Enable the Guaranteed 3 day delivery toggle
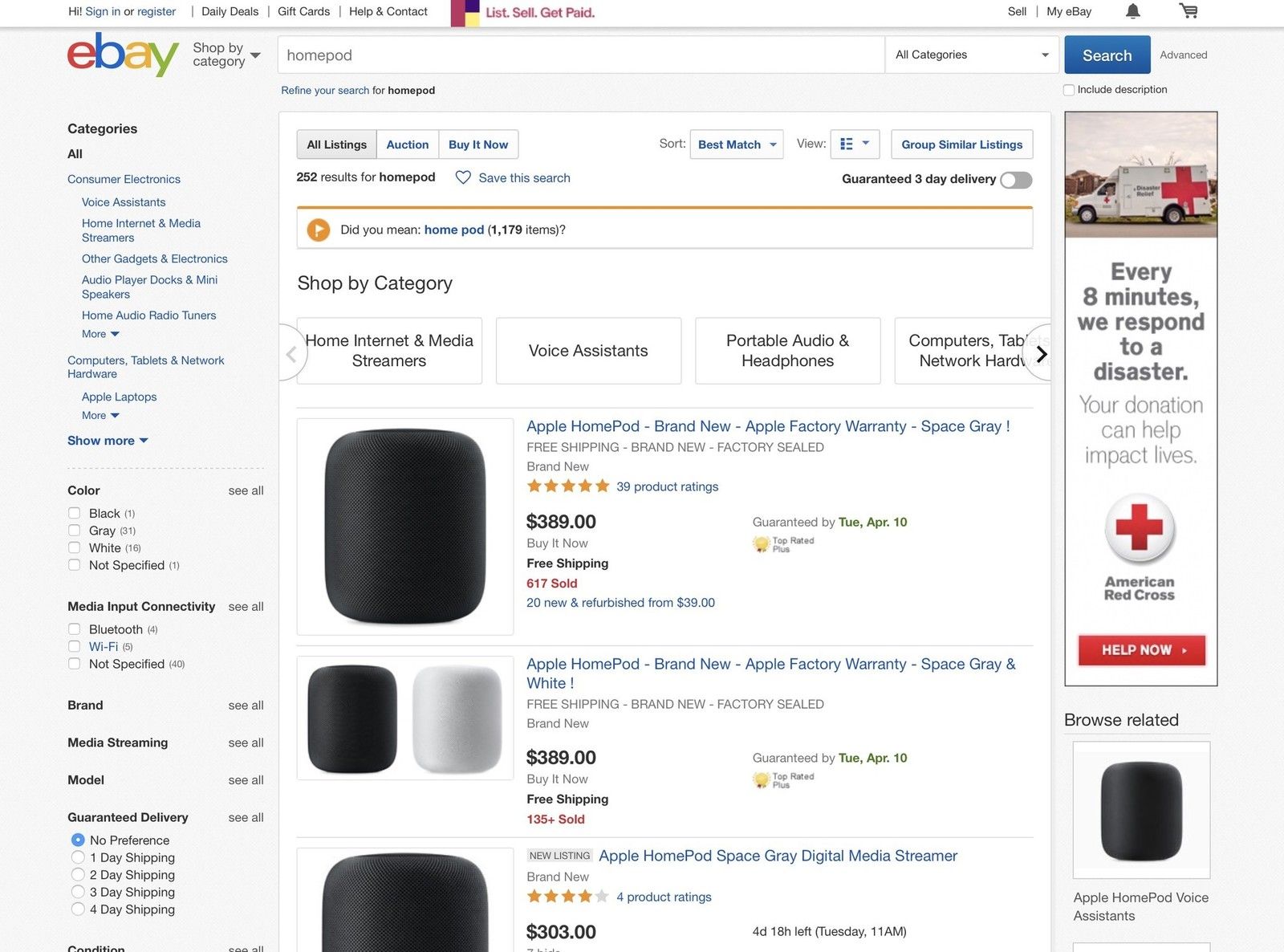Screen dimensions: 1284x952 1015,180
